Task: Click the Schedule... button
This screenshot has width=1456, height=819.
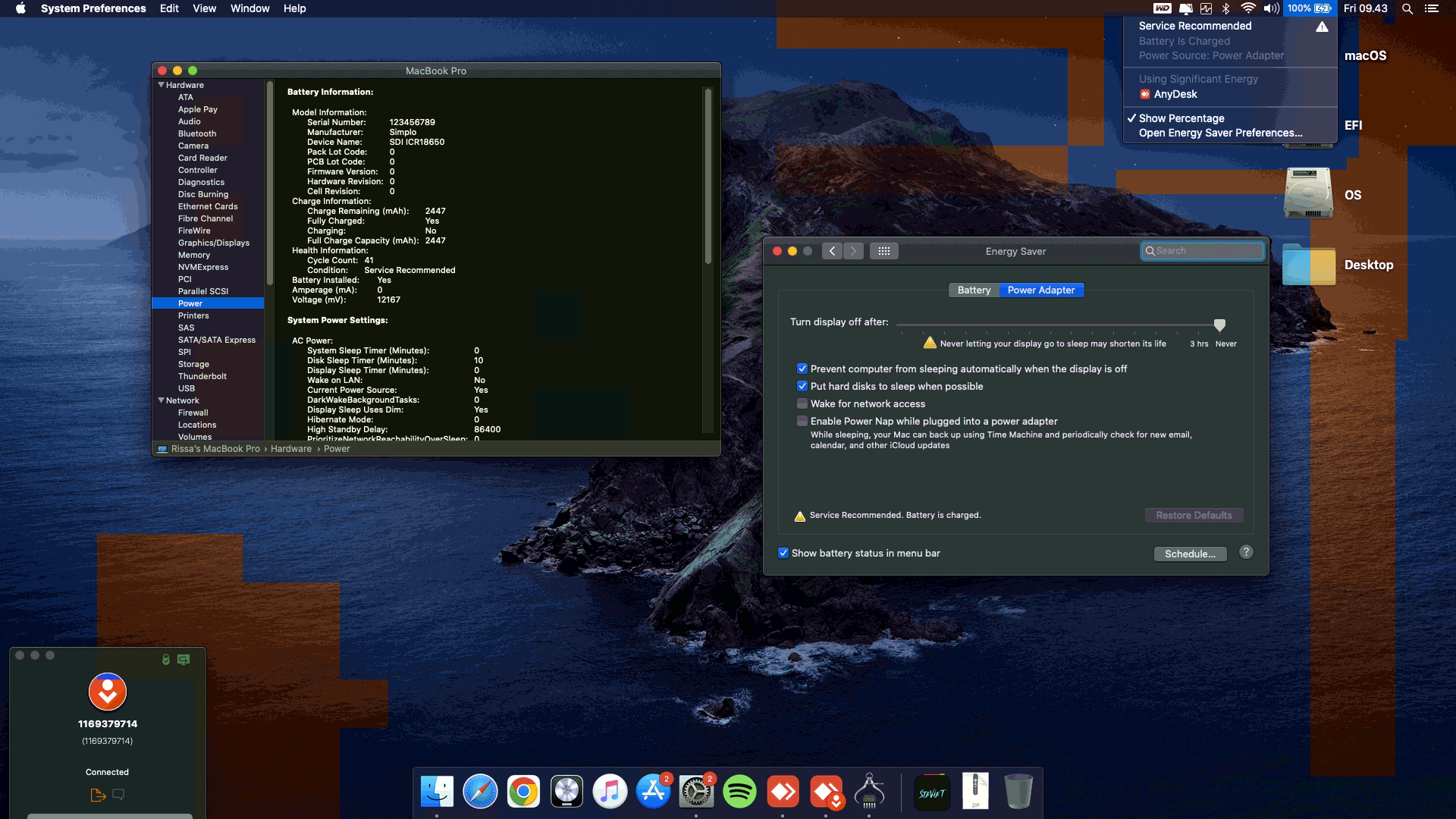Action: [x=1190, y=554]
